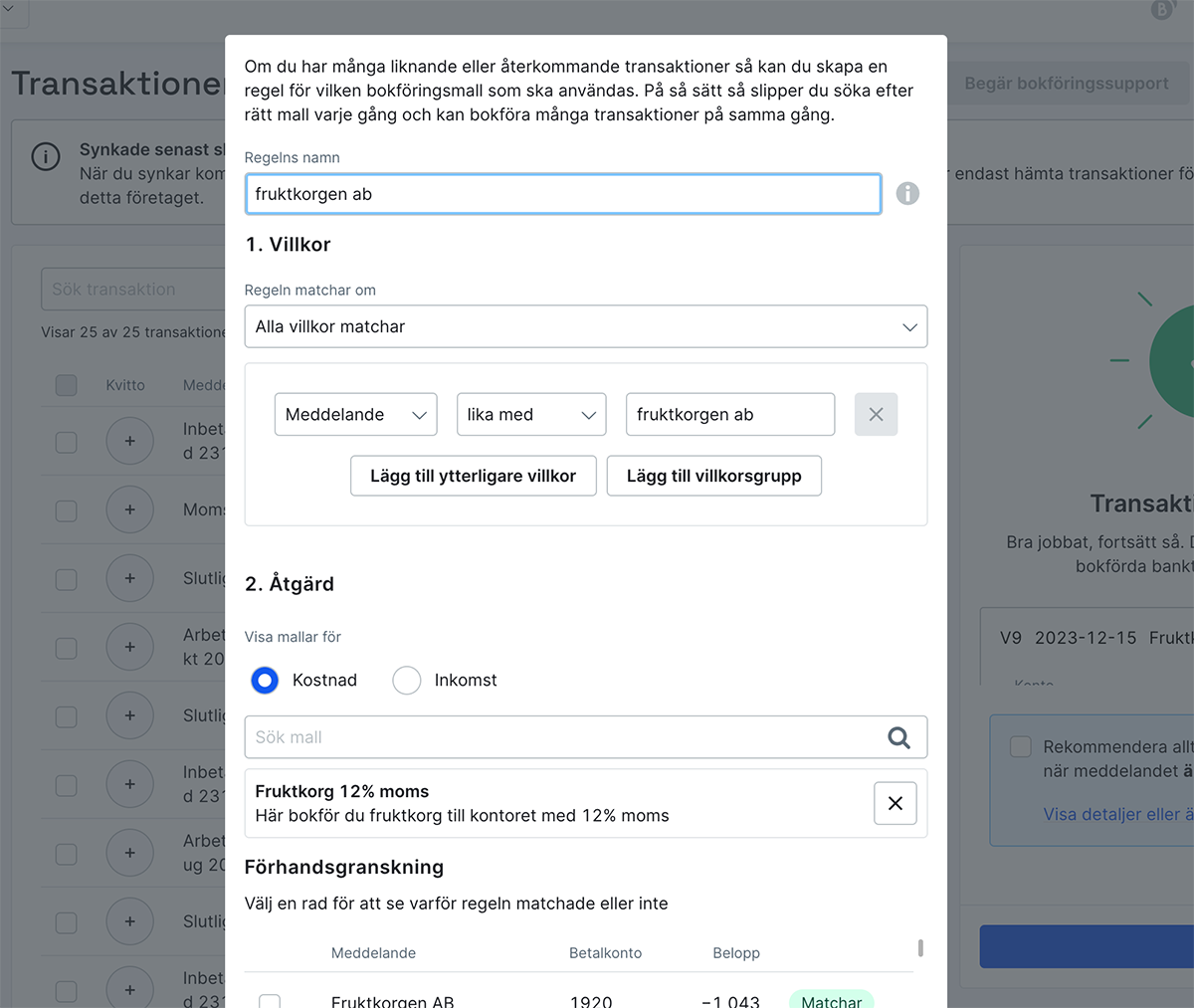This screenshot has width=1194, height=1008.
Task: Click the plus receipt icon on Moms row
Action: click(129, 509)
